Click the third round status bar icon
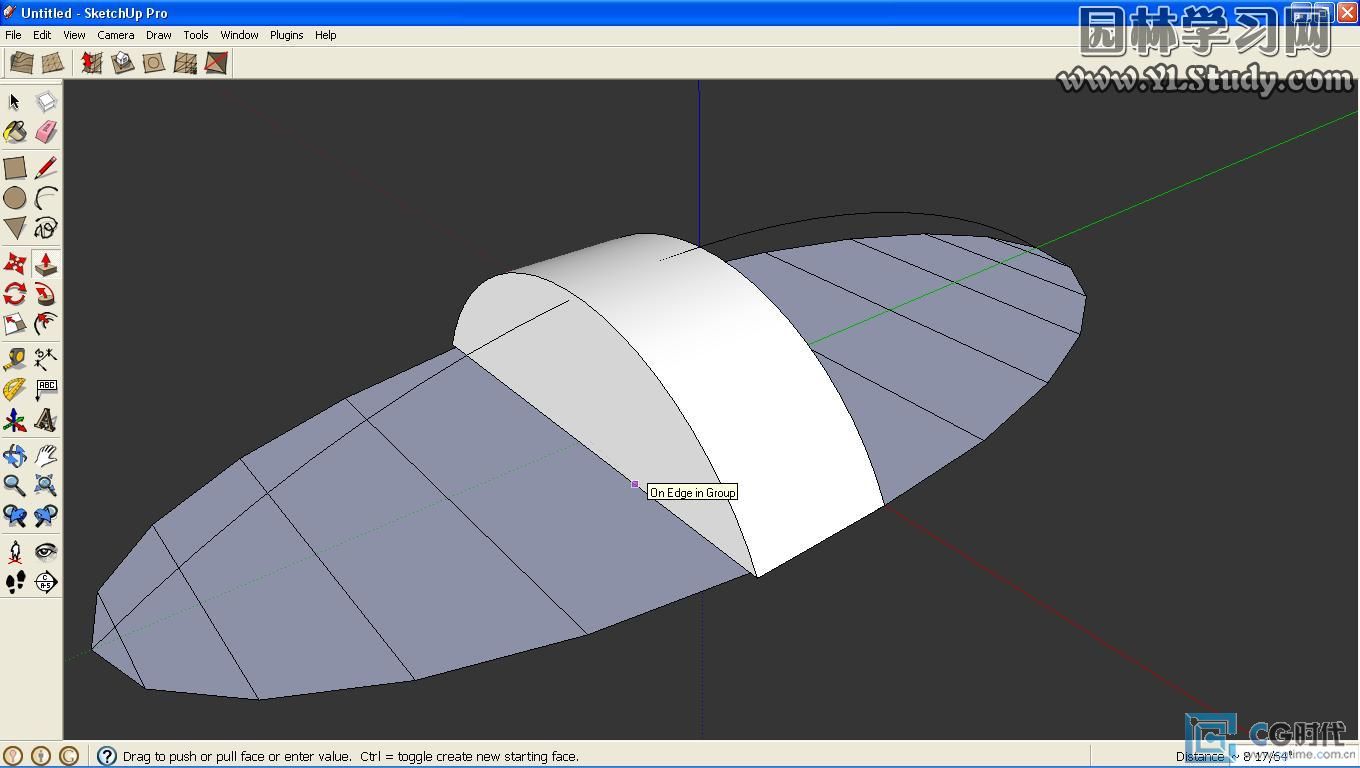The height and width of the screenshot is (768, 1360). (x=69, y=757)
